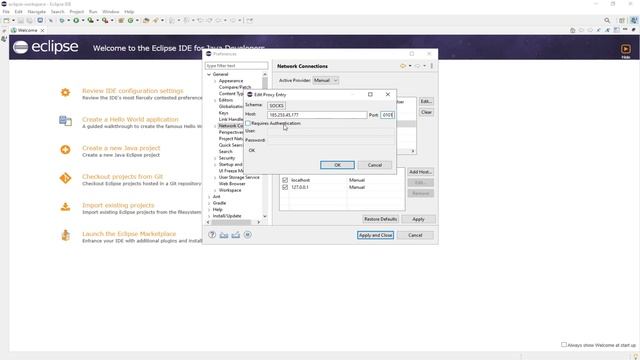Click the search magnifier icon at top right
640x360 pixels.
point(607,20)
